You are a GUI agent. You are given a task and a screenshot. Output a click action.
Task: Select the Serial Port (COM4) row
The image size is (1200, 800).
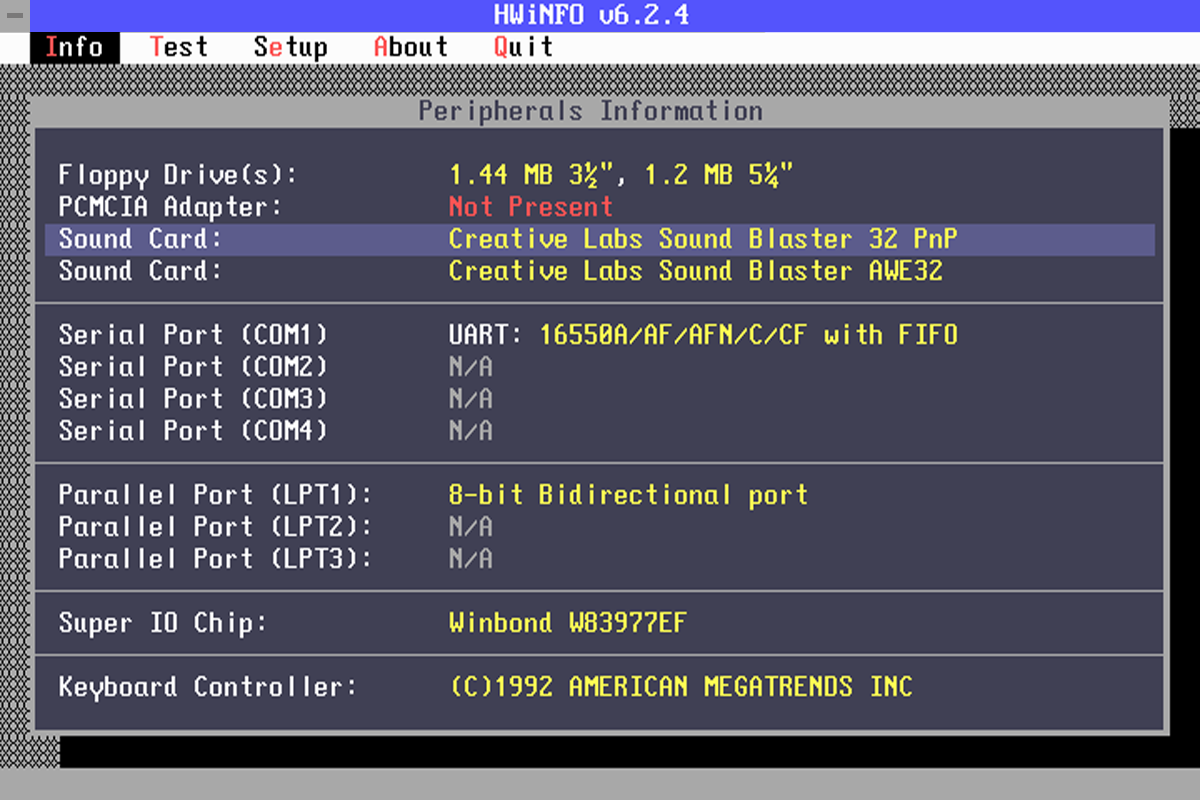click(600, 431)
